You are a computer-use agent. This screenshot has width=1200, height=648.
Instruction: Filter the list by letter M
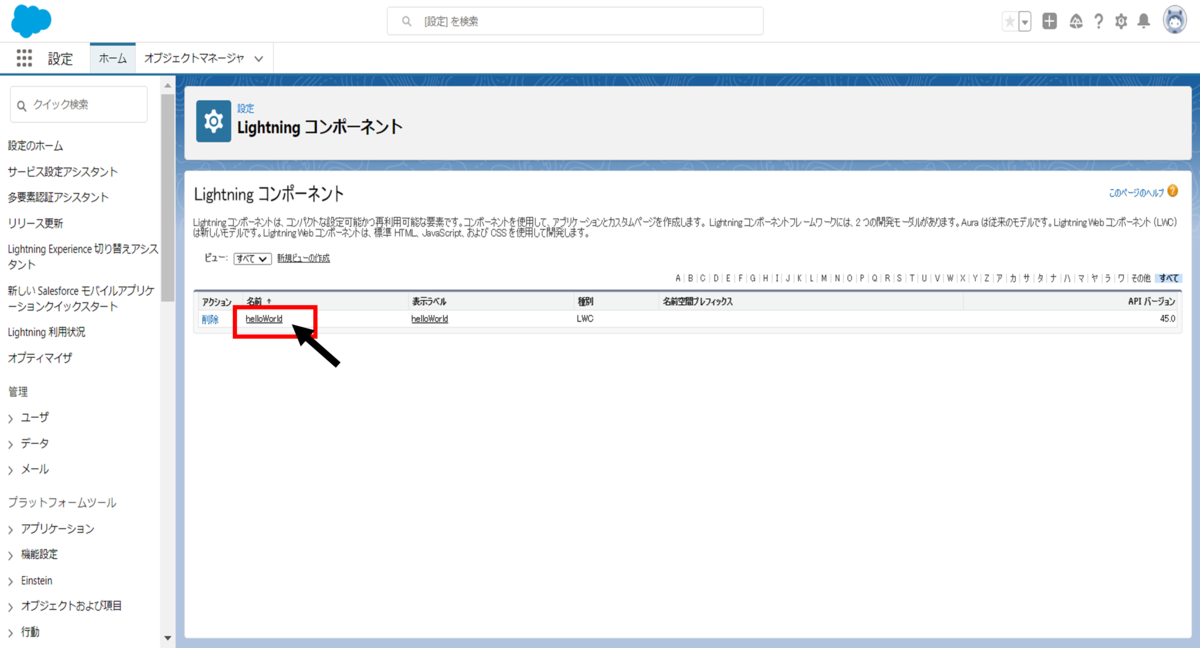click(823, 278)
